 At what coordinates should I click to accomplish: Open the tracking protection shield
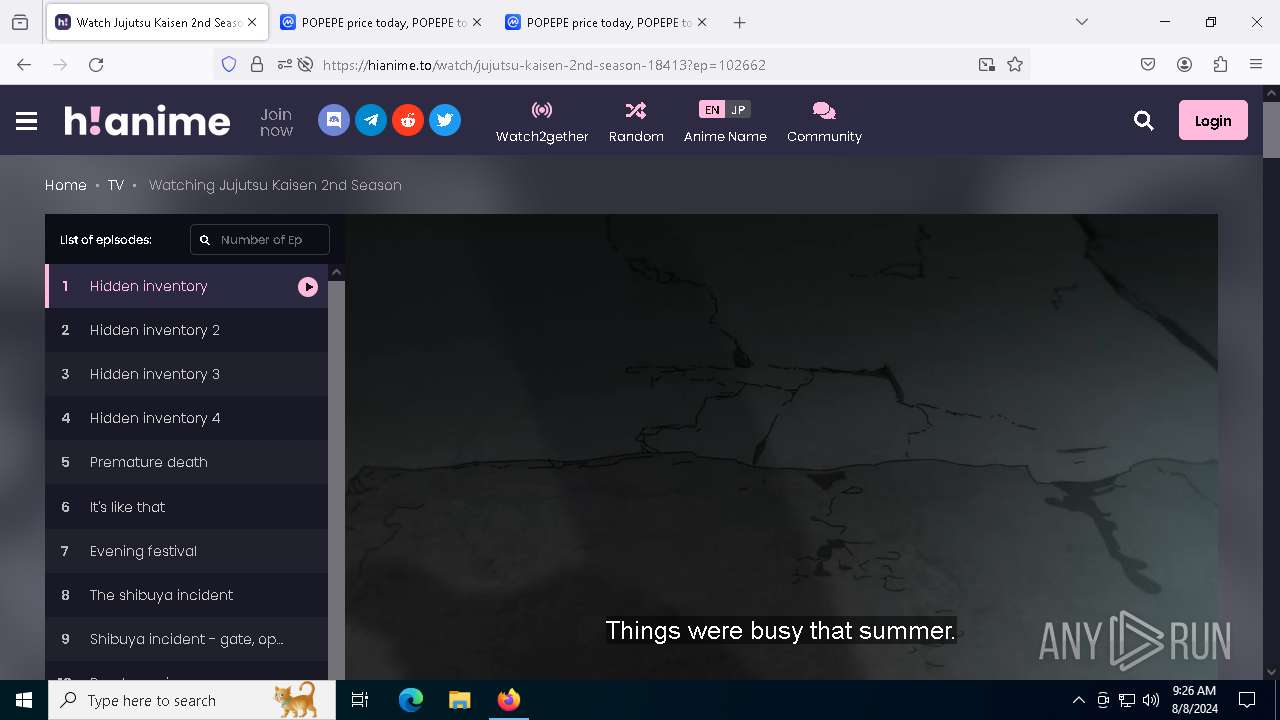pos(229,64)
